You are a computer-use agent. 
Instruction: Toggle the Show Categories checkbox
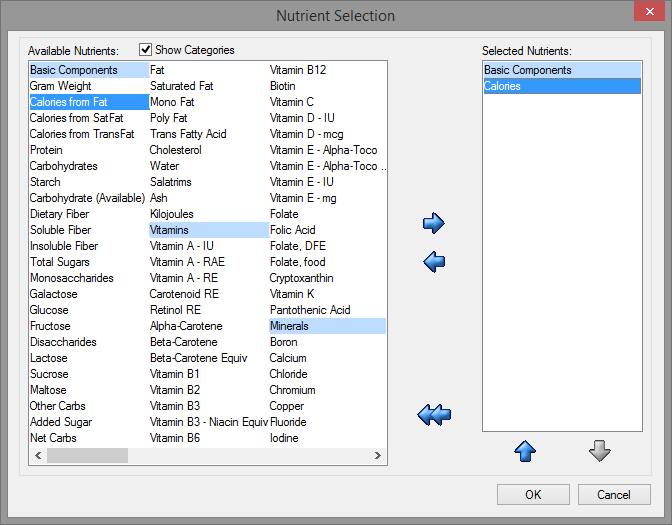(x=146, y=50)
